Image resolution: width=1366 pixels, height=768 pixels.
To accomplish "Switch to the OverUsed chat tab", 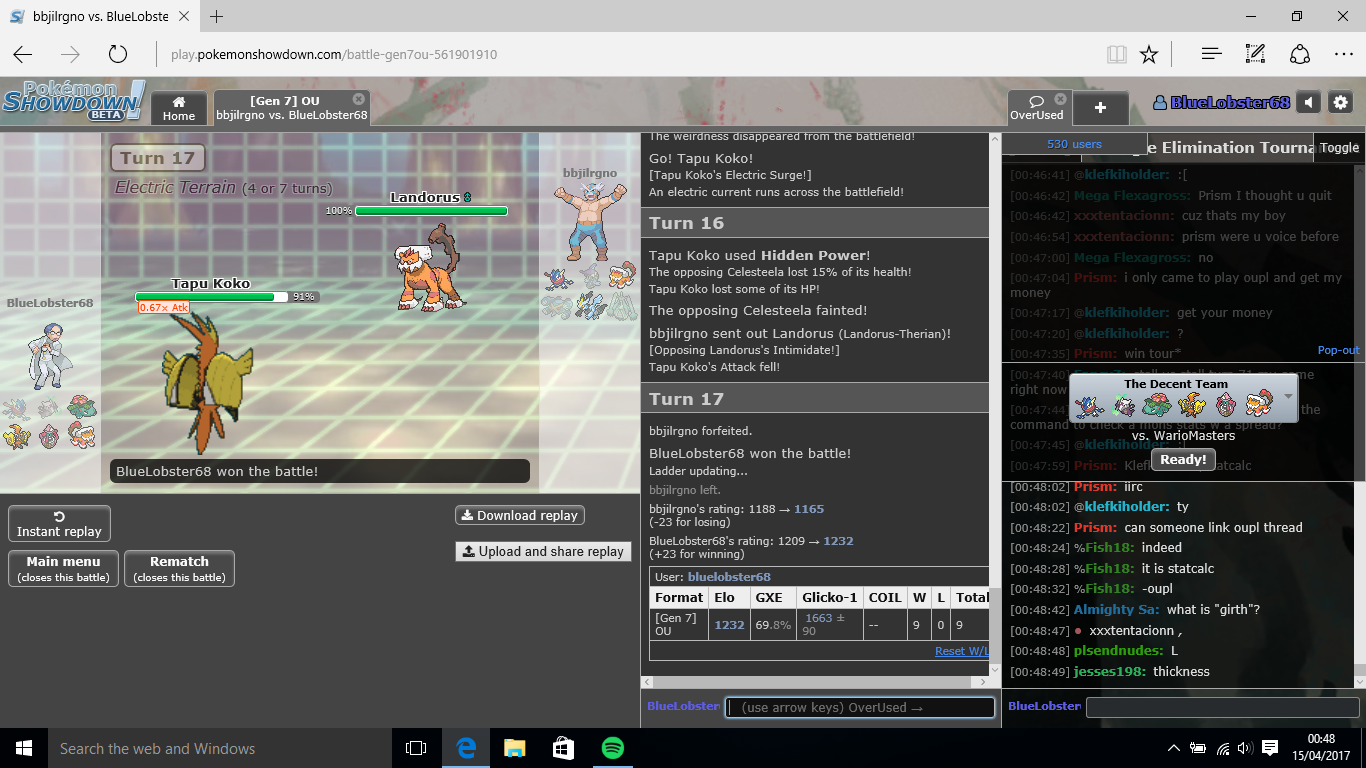I will pyautogui.click(x=1036, y=108).
